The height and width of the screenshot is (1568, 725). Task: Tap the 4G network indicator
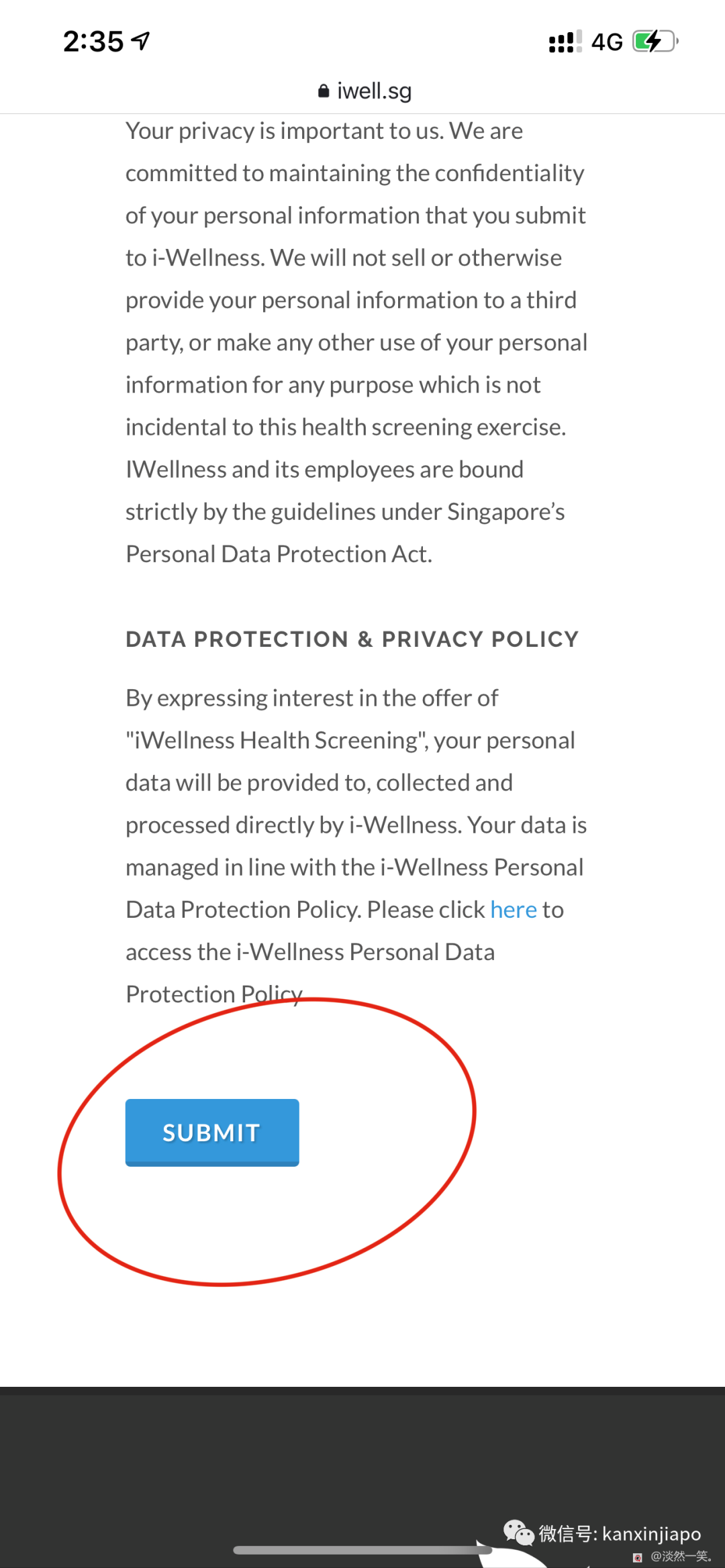coord(607,42)
